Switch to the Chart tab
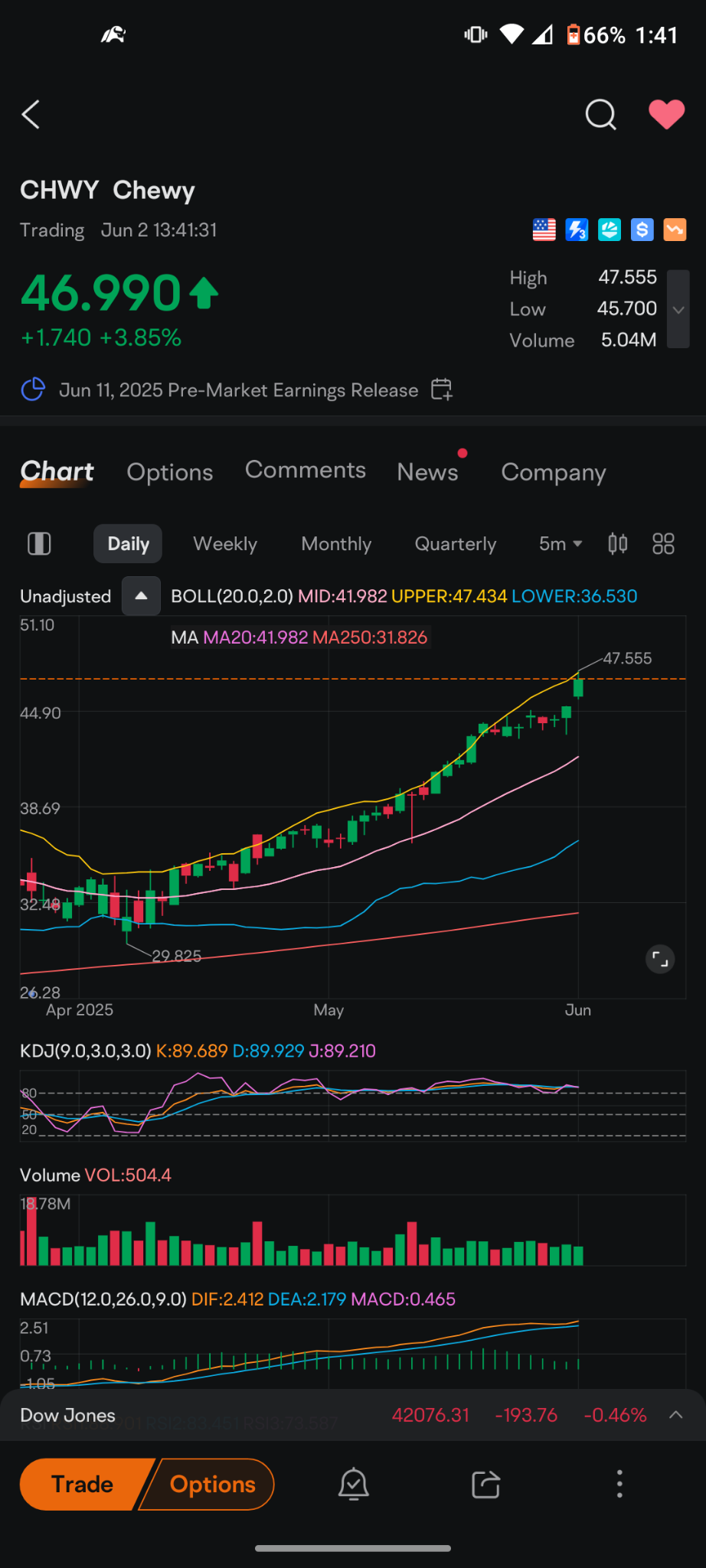706x1568 pixels. [57, 472]
